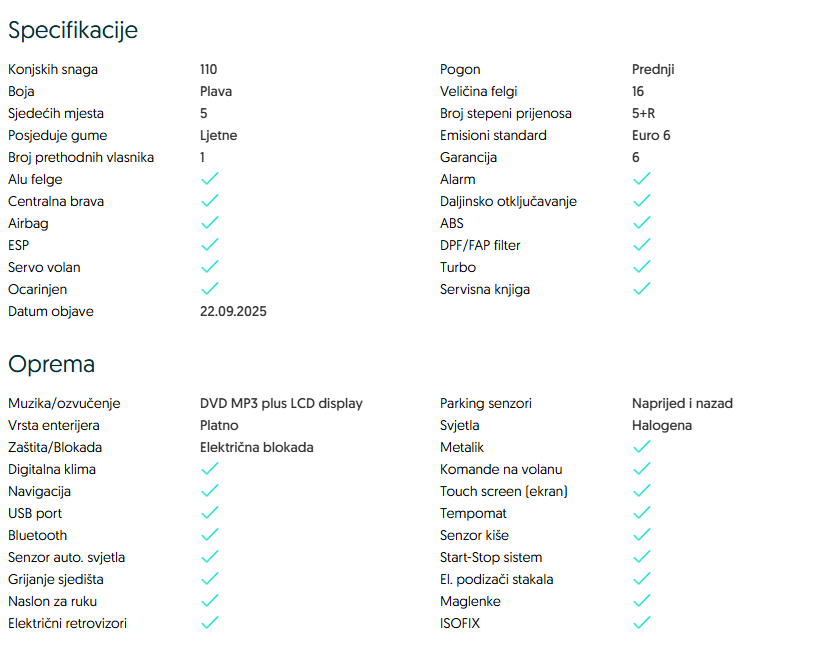This screenshot has width=817, height=663.
Task: Click the DVD MP3 plus LCD display text
Action: (281, 403)
